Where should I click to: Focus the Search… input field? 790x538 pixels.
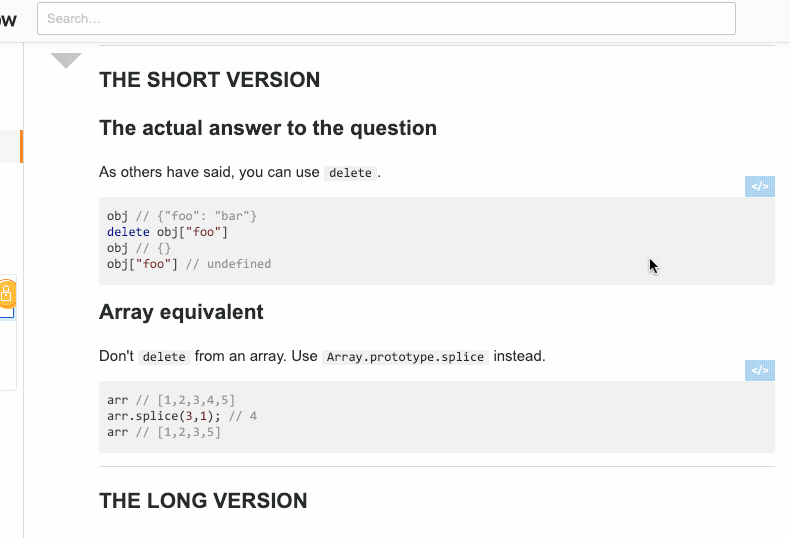(x=386, y=19)
